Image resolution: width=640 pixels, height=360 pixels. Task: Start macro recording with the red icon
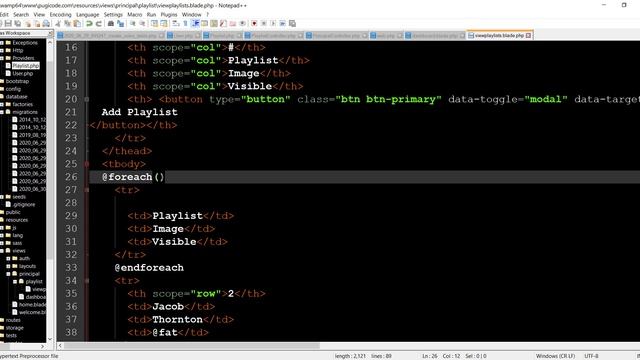click(254, 23)
